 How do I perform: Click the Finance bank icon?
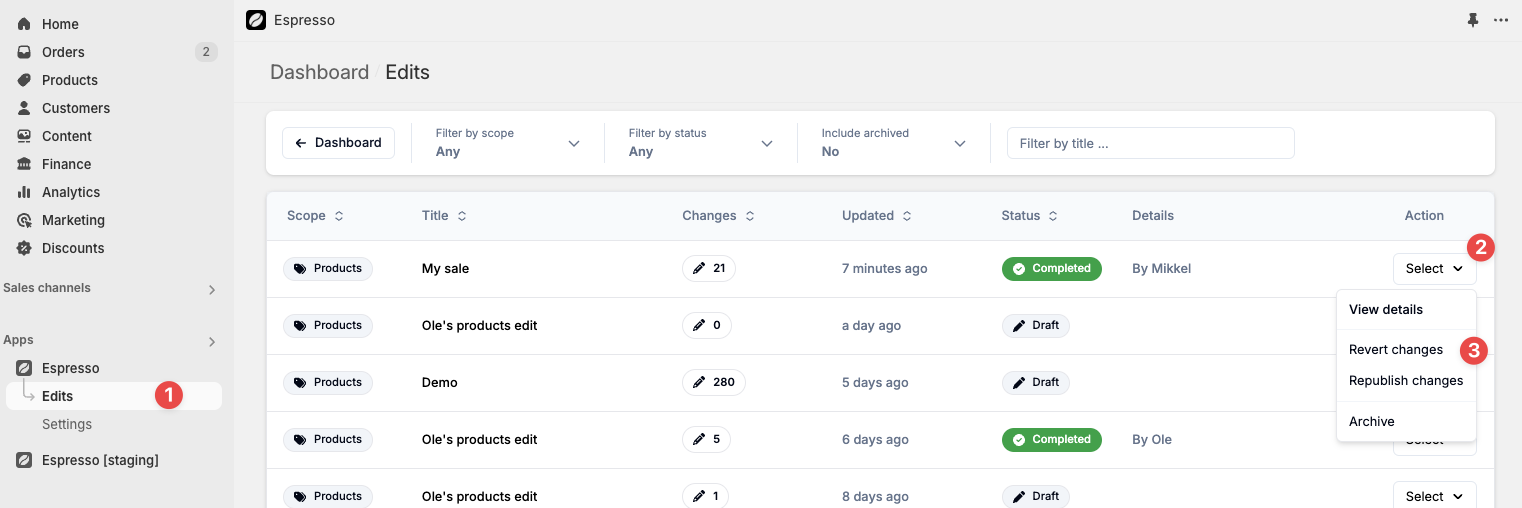(24, 164)
